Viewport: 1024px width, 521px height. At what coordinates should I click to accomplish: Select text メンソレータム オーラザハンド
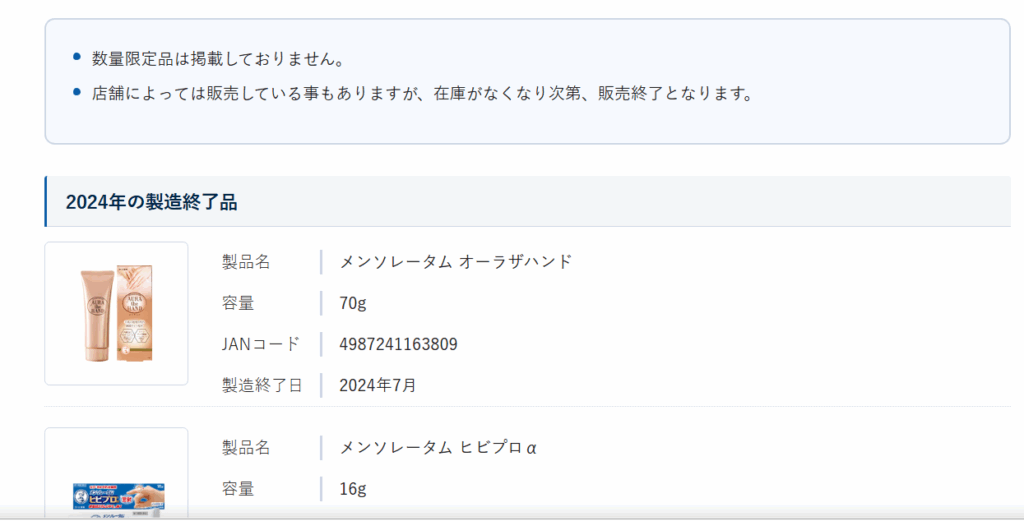pos(456,262)
